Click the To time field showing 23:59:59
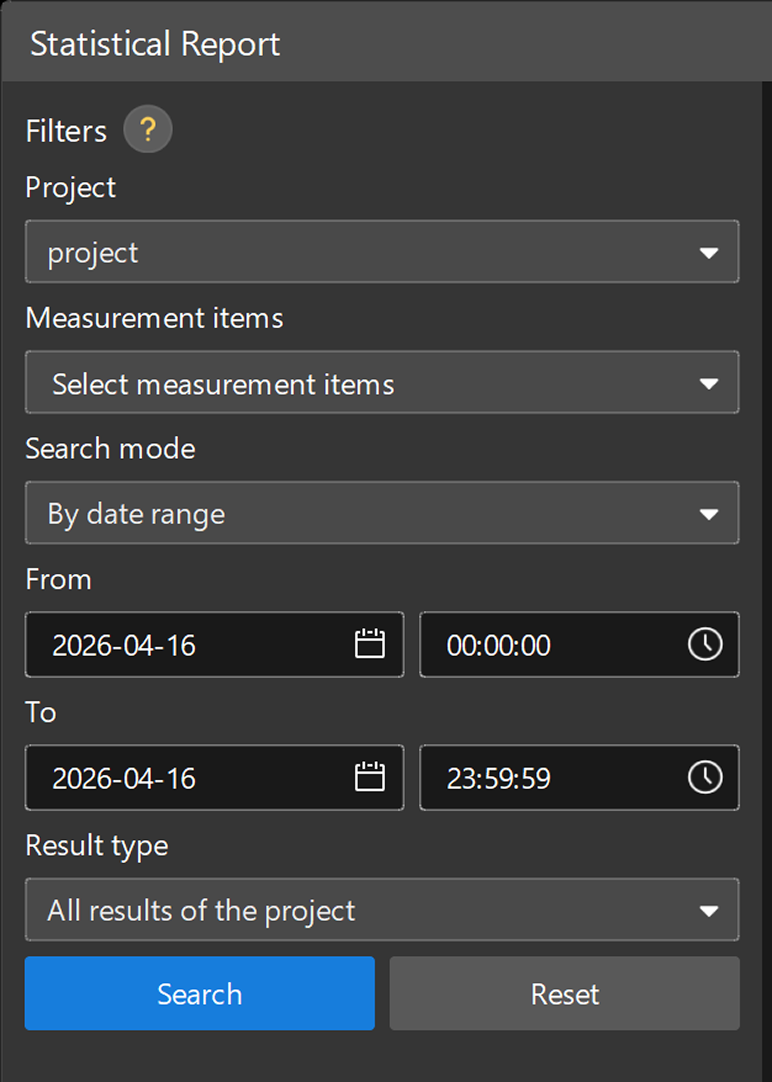The height and width of the screenshot is (1082, 772). [499, 778]
